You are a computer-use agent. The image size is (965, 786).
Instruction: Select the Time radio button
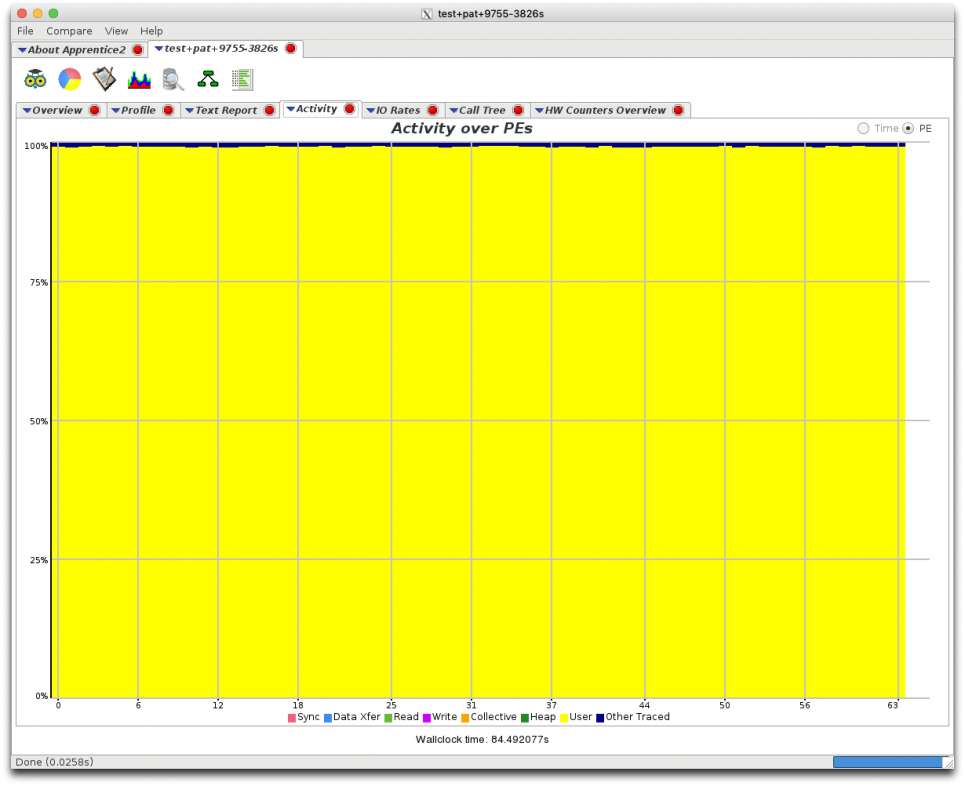pos(863,128)
